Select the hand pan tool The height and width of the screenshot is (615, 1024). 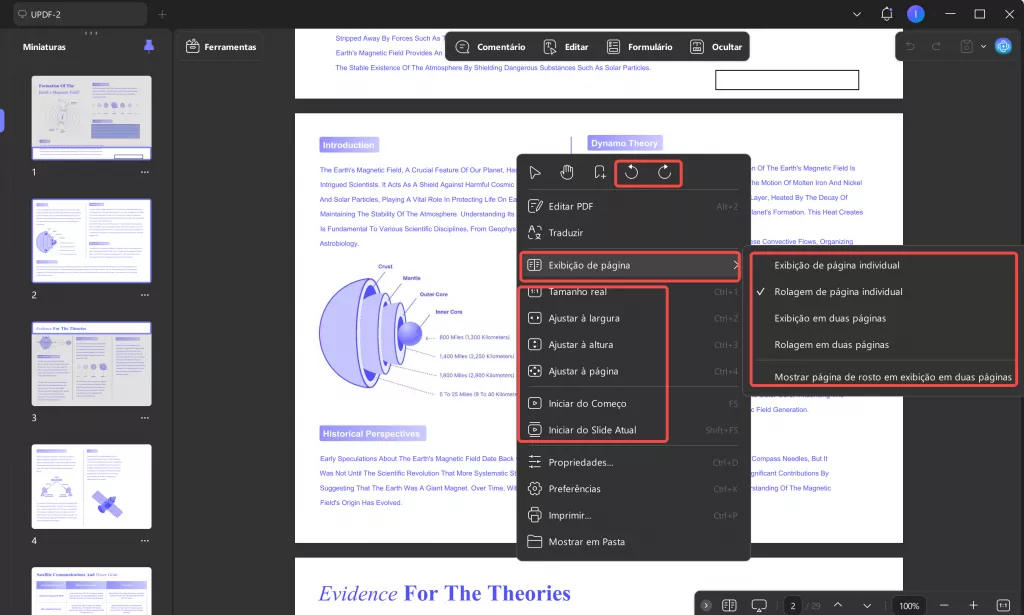567,172
